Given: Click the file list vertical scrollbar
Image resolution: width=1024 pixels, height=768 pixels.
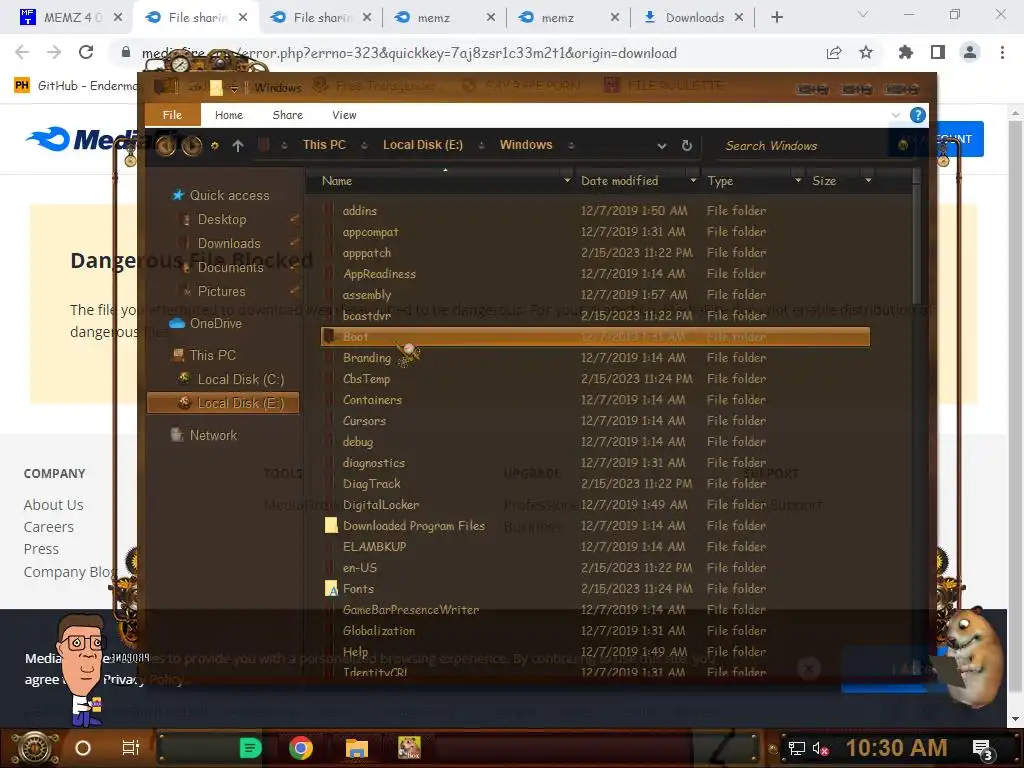Looking at the screenshot, I should [916, 242].
